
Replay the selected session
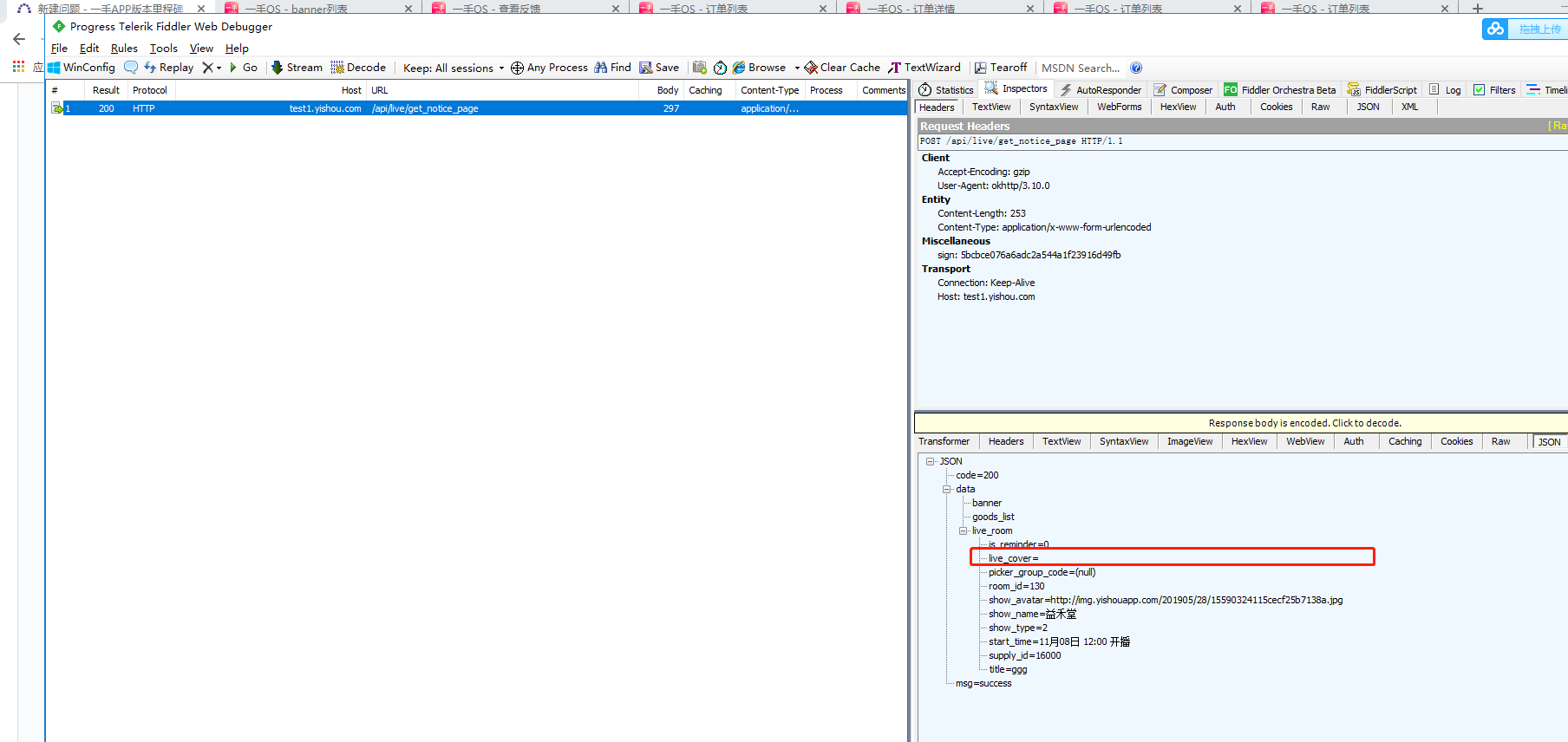(169, 68)
